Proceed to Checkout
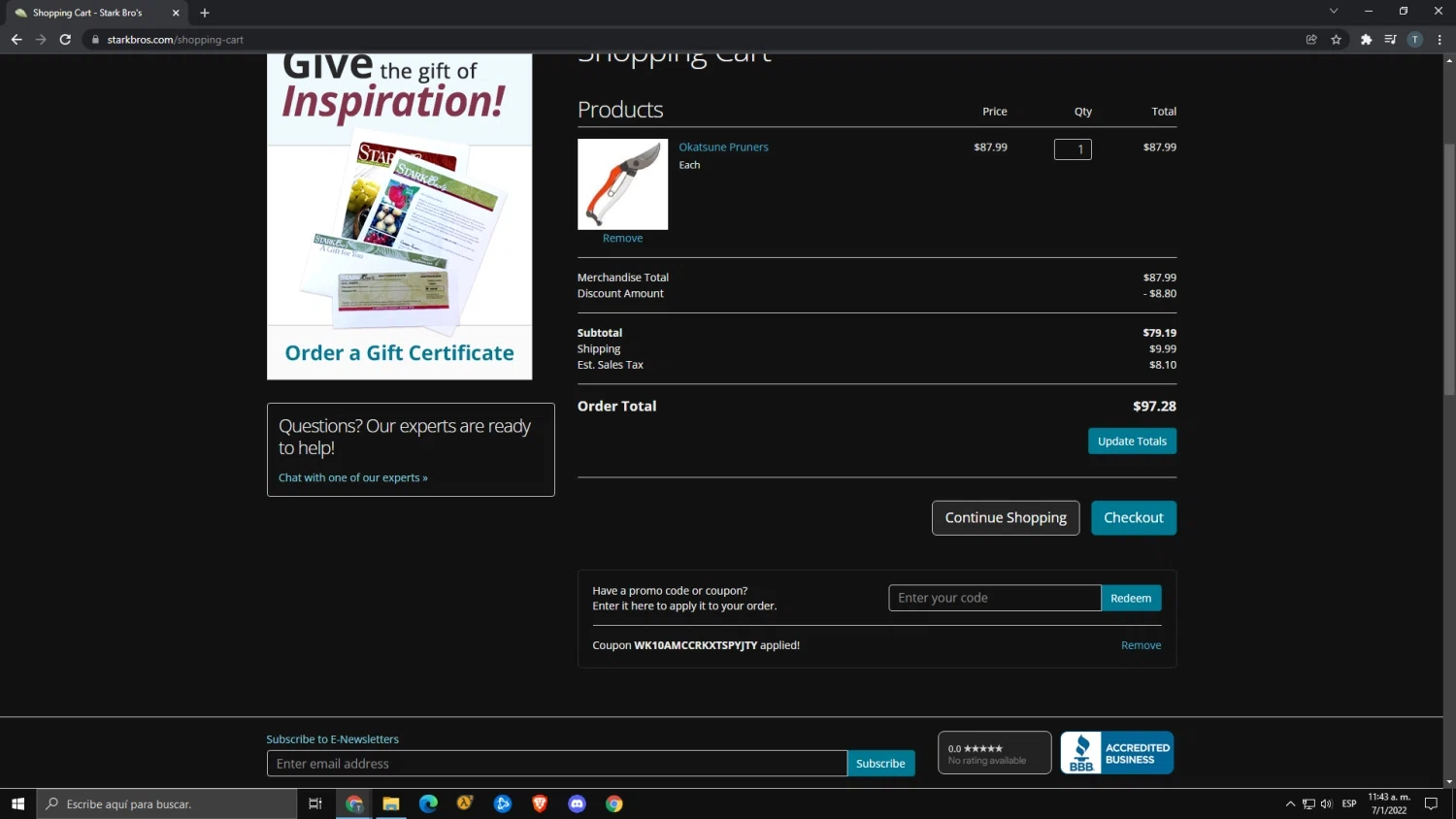This screenshot has height=819, width=1456. pyautogui.click(x=1134, y=518)
